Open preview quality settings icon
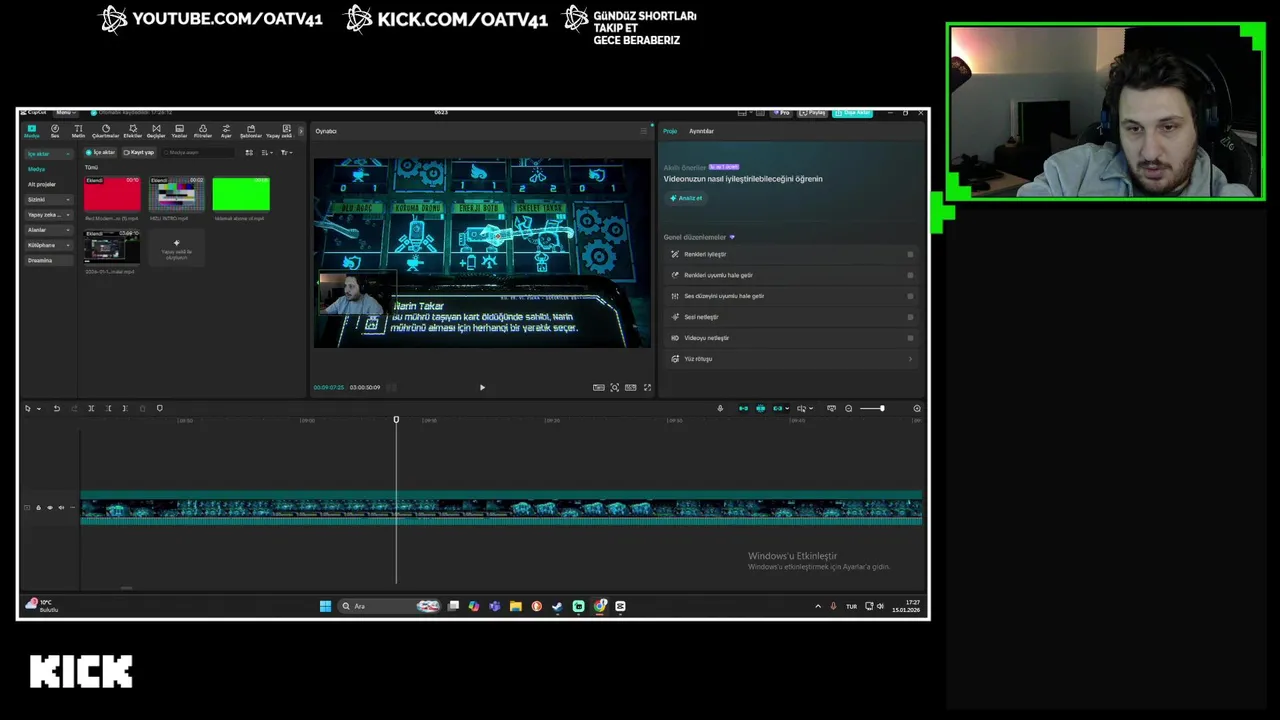 pyautogui.click(x=598, y=387)
